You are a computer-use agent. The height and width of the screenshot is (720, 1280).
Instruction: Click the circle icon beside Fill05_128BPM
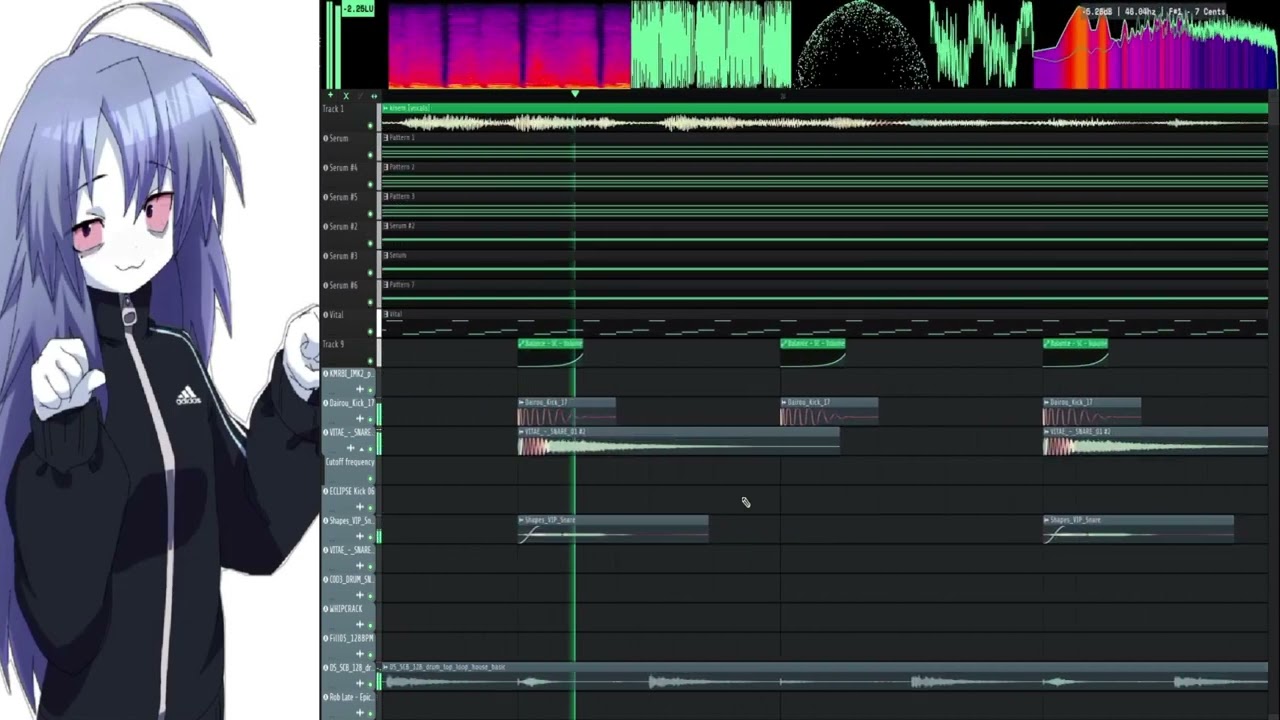coord(326,638)
